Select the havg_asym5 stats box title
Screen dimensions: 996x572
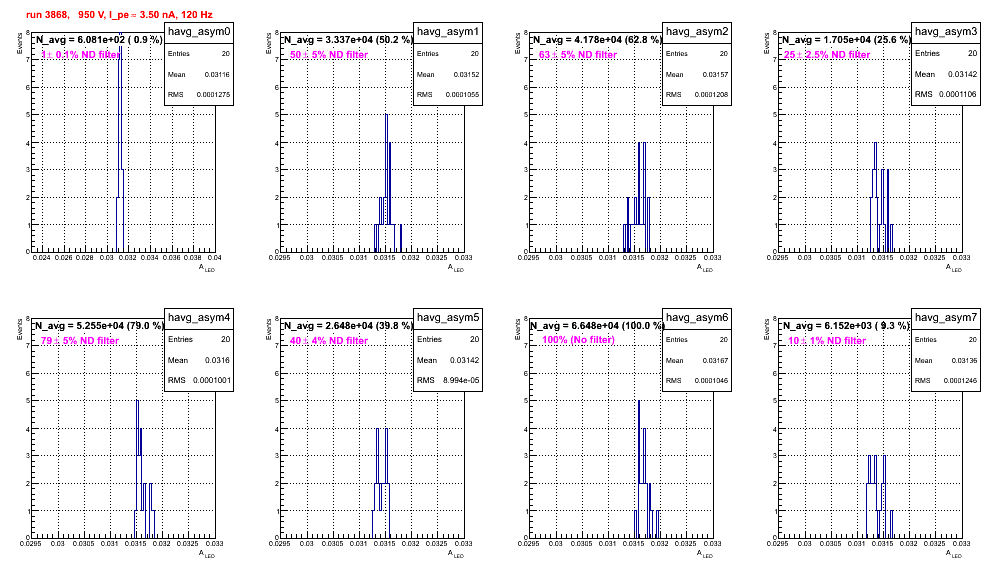tap(448, 318)
